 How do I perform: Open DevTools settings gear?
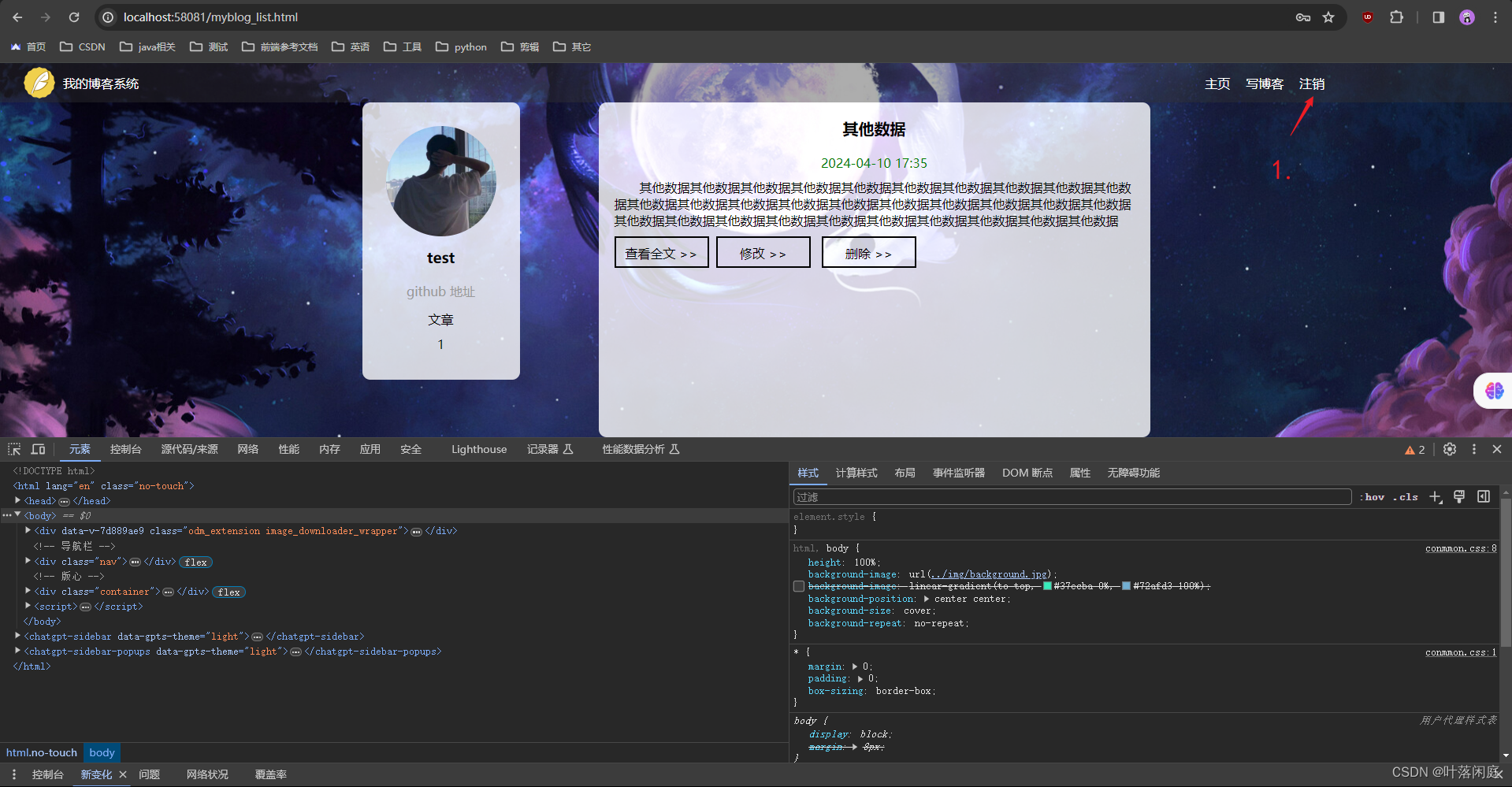click(1450, 449)
